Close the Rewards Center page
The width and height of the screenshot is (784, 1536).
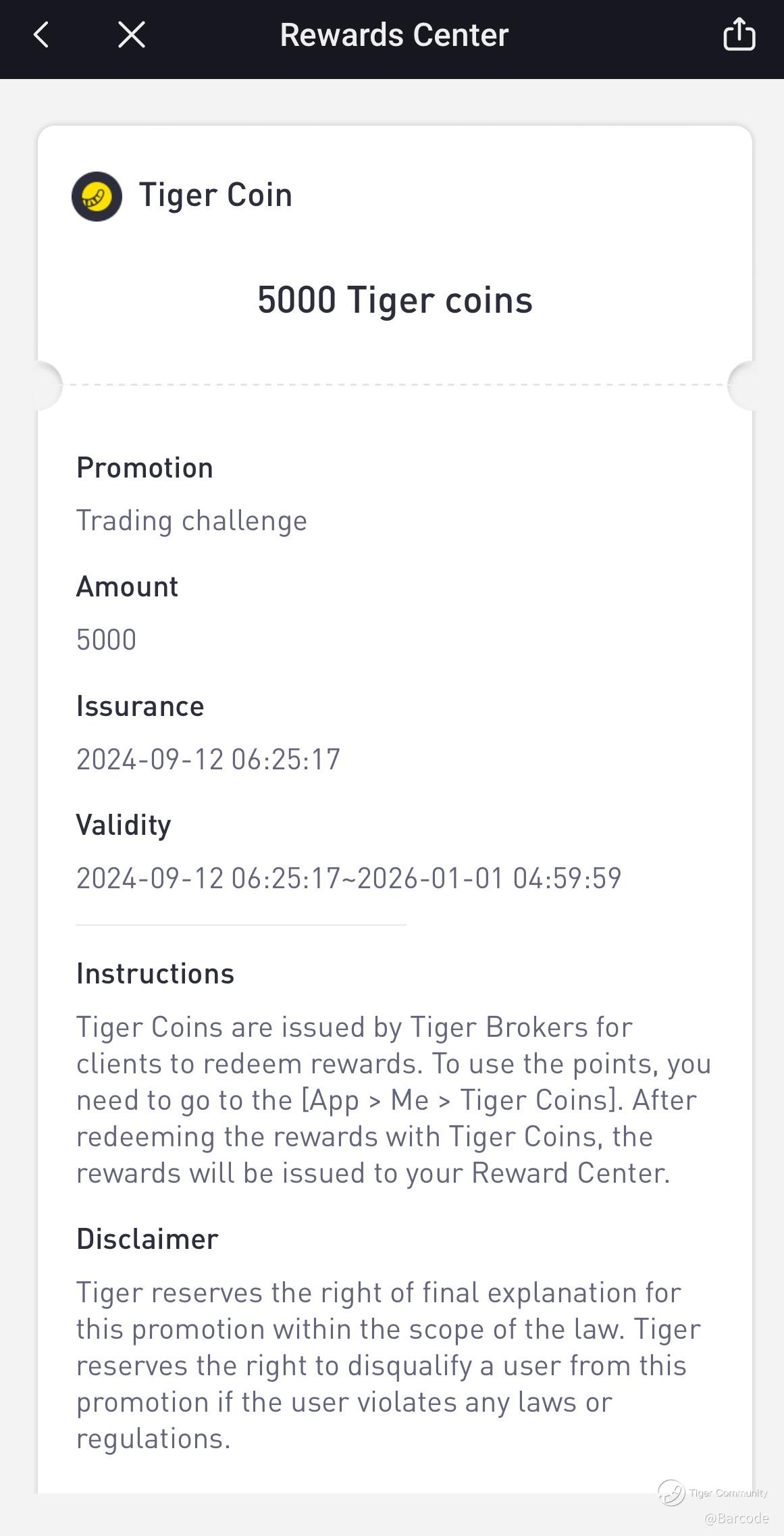coord(131,34)
